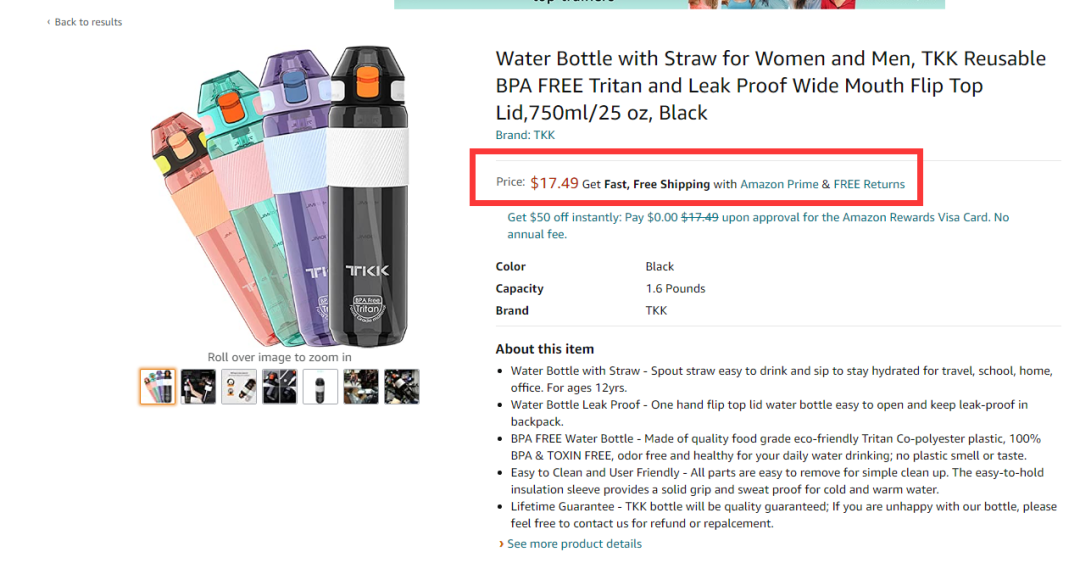Click the top banner advertisement

(669, 4)
